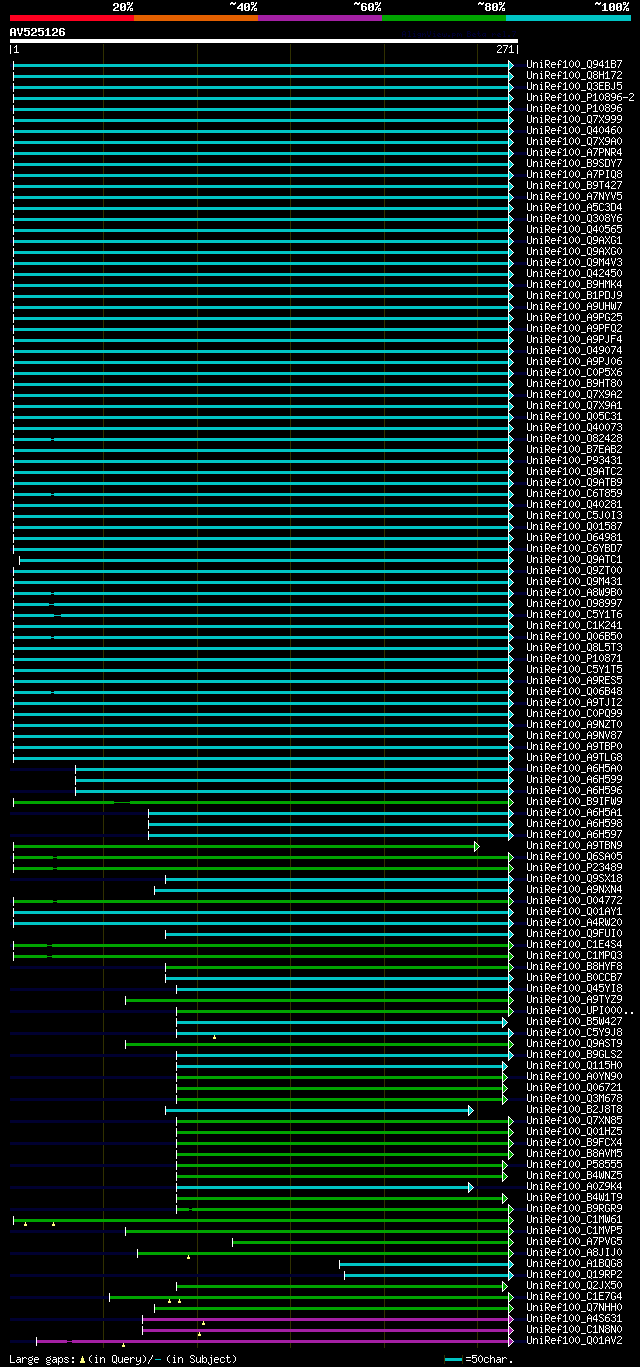Click the UniRef100_Q2JX50 entry
640x1367 pixels.
click(x=574, y=1285)
